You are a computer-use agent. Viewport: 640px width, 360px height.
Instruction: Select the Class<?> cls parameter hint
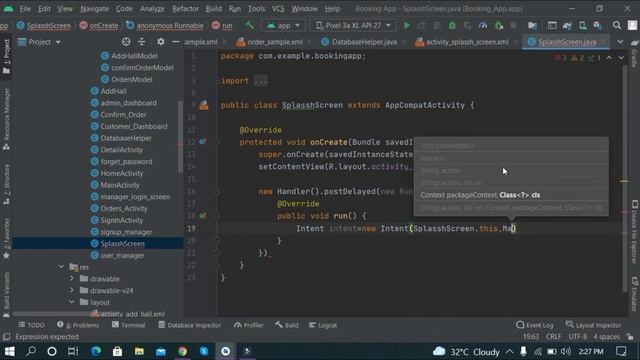click(x=519, y=195)
